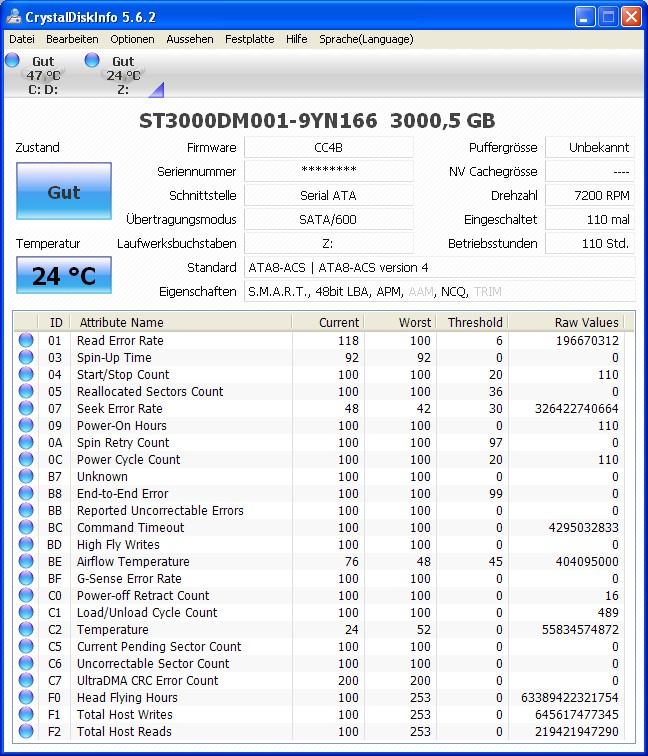Open the Bearbeiten menu
Image resolution: width=648 pixels, height=756 pixels.
(72, 39)
